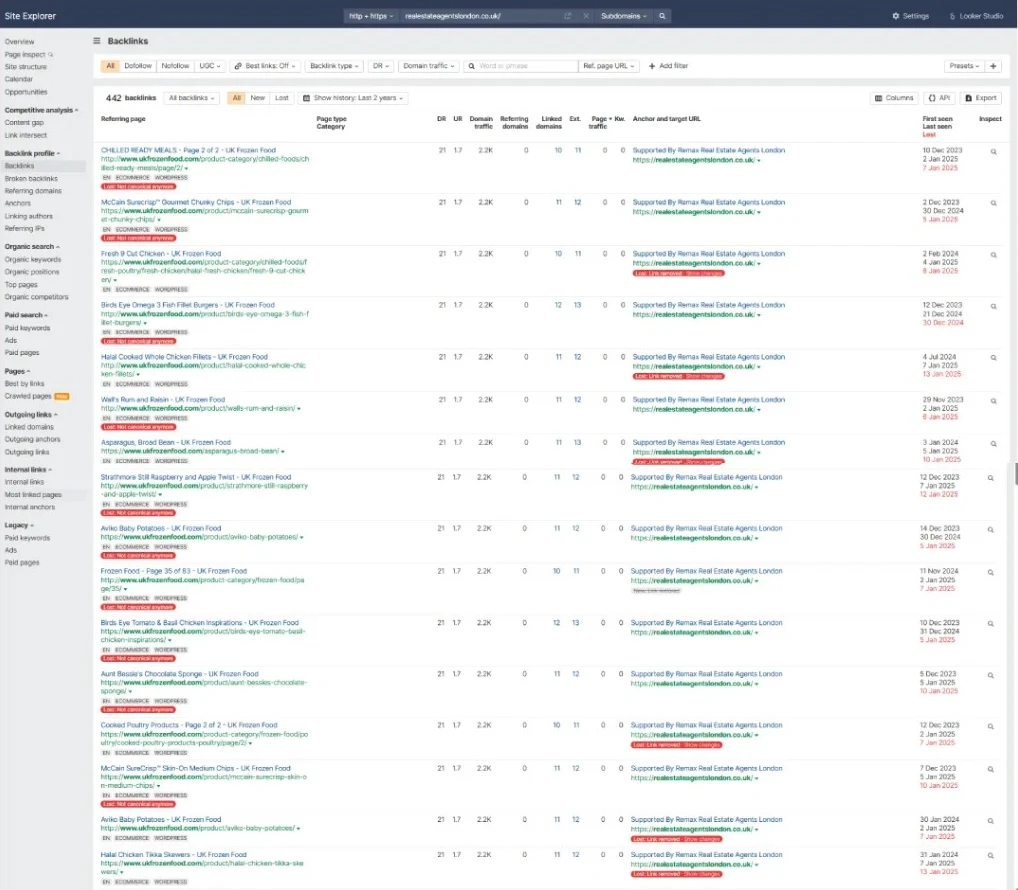Filter by Nofollow links
Screen dimensions: 1018x890
(x=175, y=66)
